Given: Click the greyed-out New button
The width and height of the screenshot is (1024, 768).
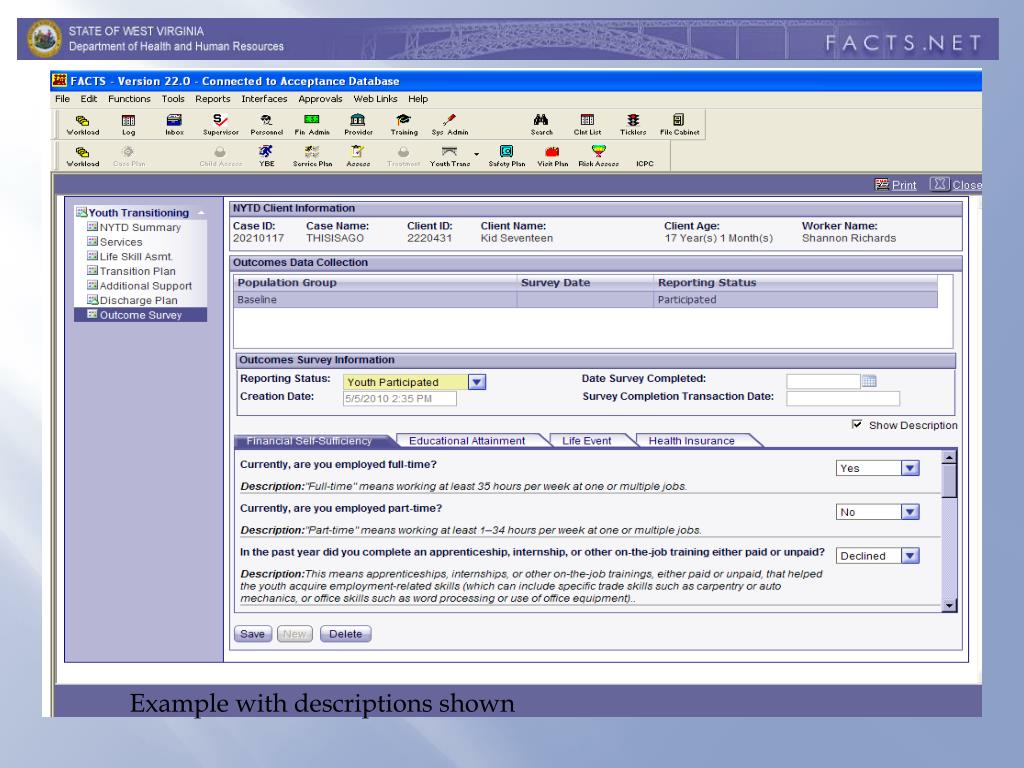Looking at the screenshot, I should pyautogui.click(x=295, y=634).
